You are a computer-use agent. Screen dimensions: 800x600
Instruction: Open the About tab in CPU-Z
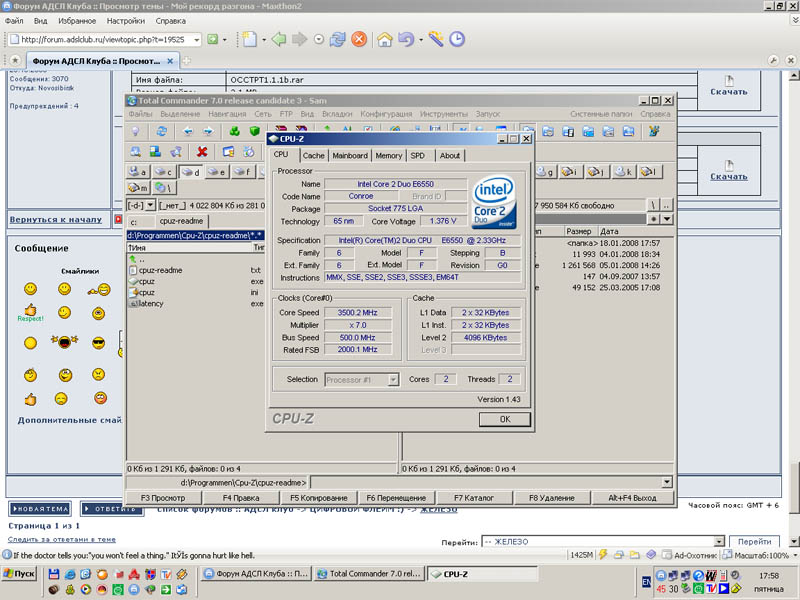click(449, 156)
